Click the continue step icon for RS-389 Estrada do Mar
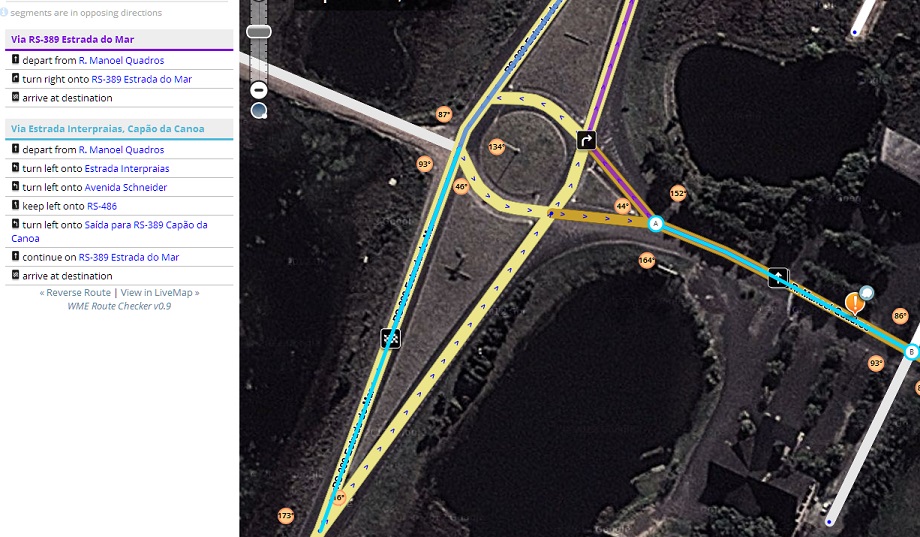The image size is (920, 537). (x=15, y=256)
